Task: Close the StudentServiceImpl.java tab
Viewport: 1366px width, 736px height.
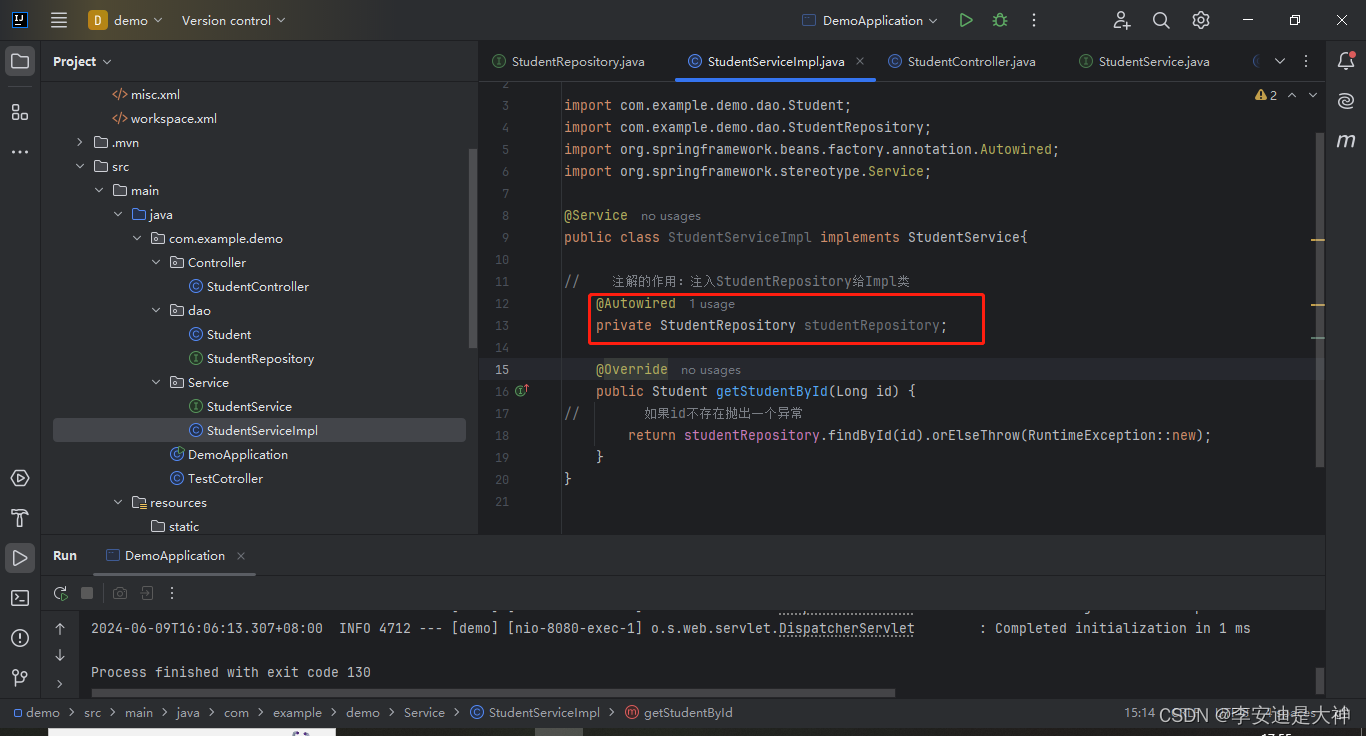Action: [x=860, y=61]
